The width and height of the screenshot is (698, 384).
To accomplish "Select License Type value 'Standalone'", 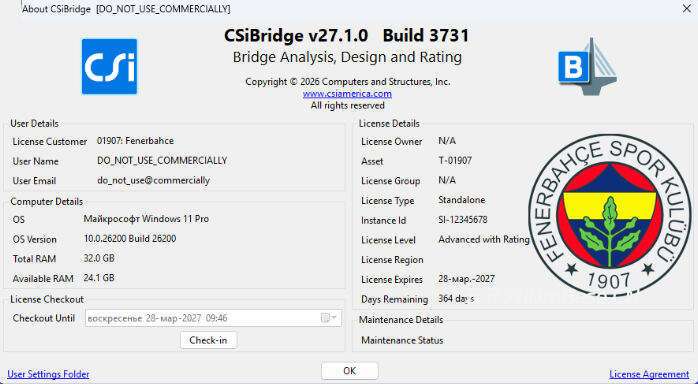I will point(462,200).
